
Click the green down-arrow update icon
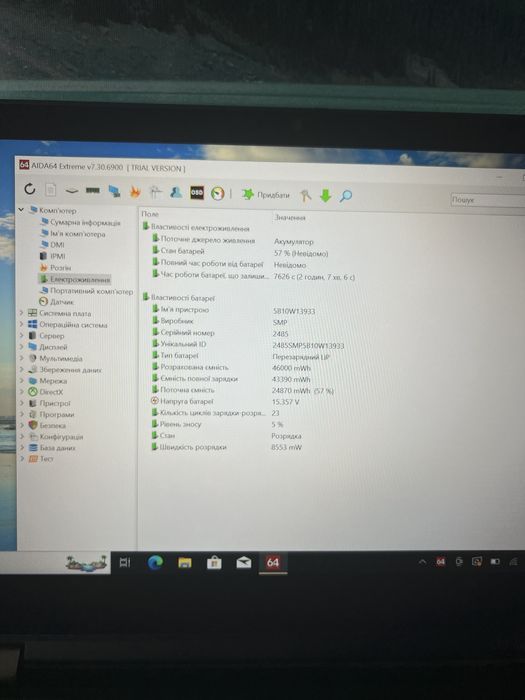pyautogui.click(x=325, y=196)
